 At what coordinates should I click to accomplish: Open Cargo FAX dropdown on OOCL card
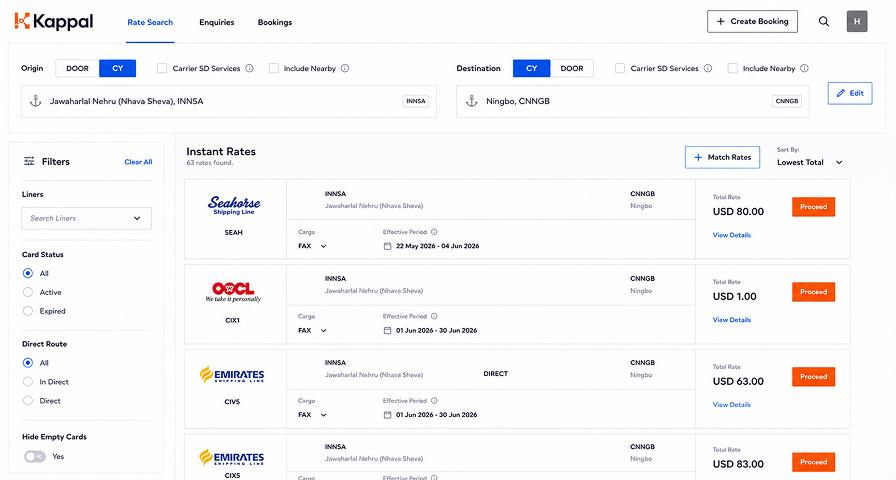pos(312,330)
